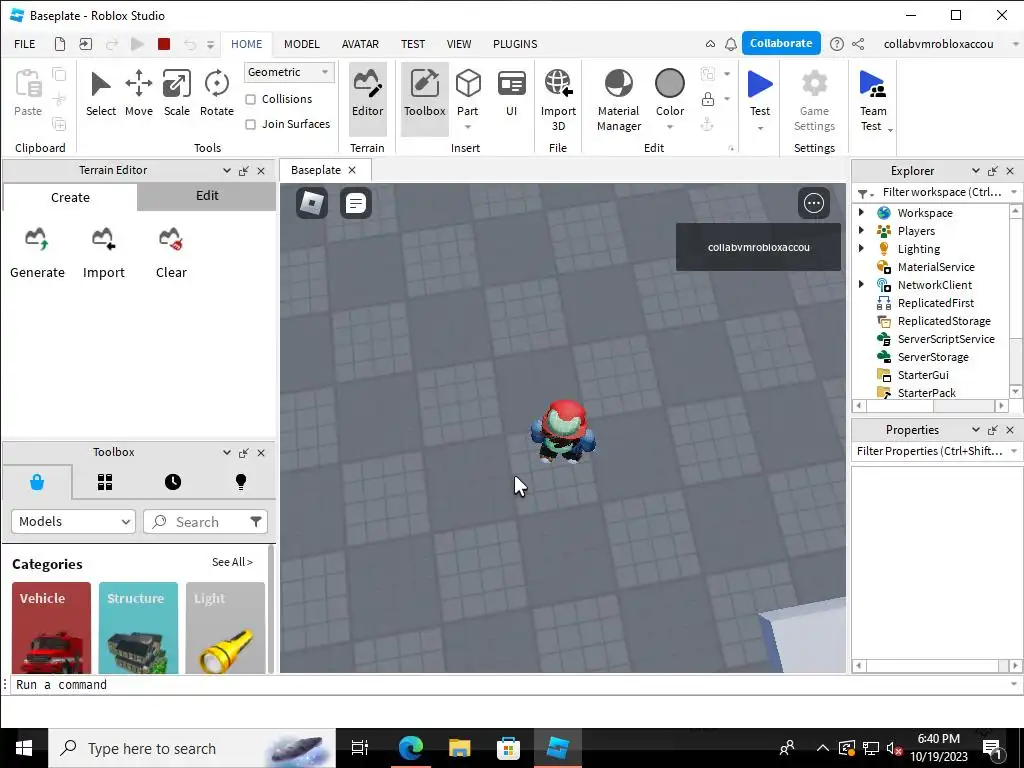Image resolution: width=1024 pixels, height=768 pixels.
Task: Expand the Lighting tree node
Action: click(x=861, y=248)
